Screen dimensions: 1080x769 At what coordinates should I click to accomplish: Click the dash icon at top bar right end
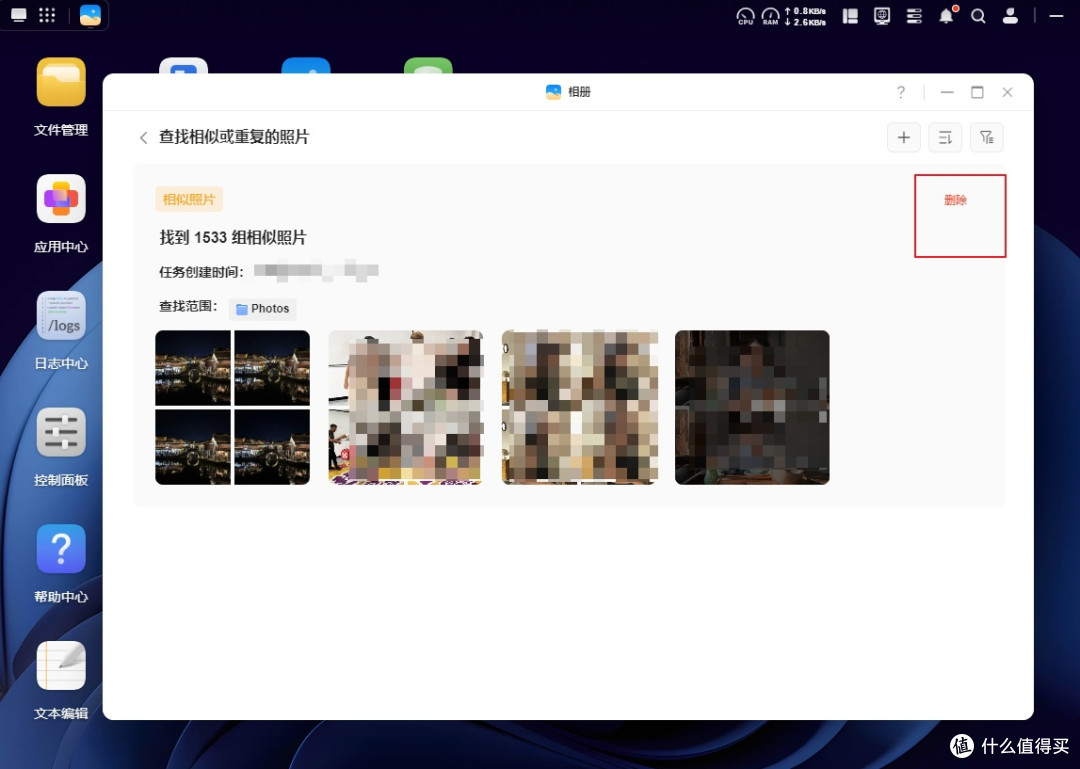(x=1056, y=16)
